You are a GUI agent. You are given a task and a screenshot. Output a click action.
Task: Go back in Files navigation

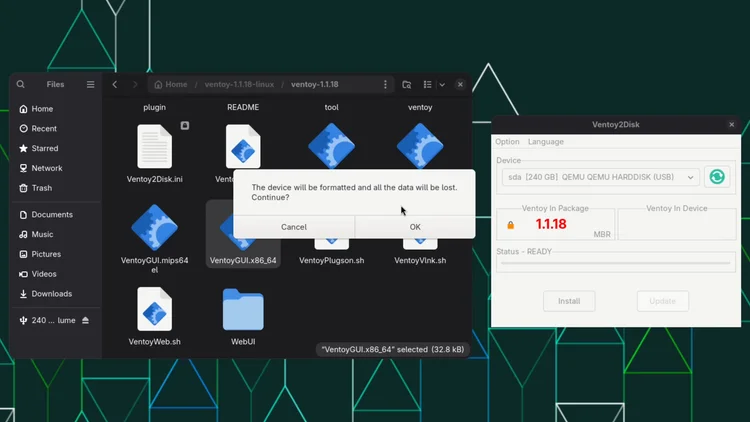[x=115, y=84]
